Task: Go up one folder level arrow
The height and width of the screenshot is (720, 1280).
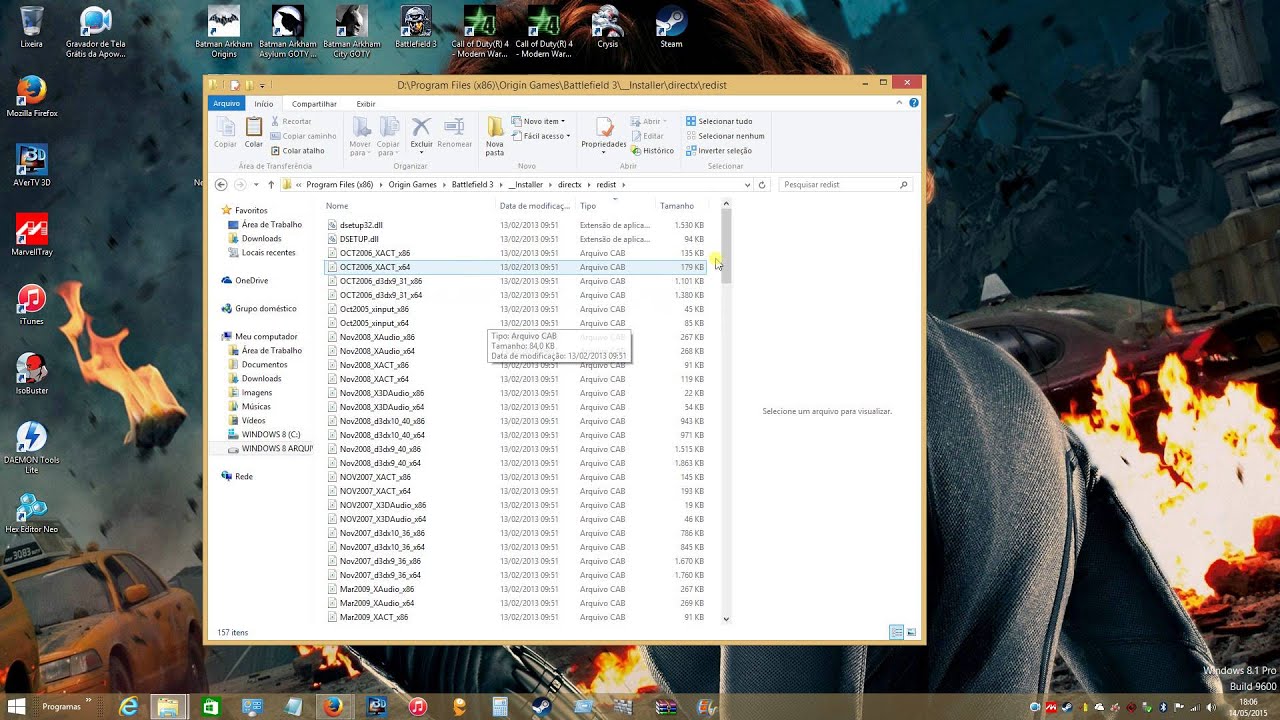Action: tap(271, 185)
